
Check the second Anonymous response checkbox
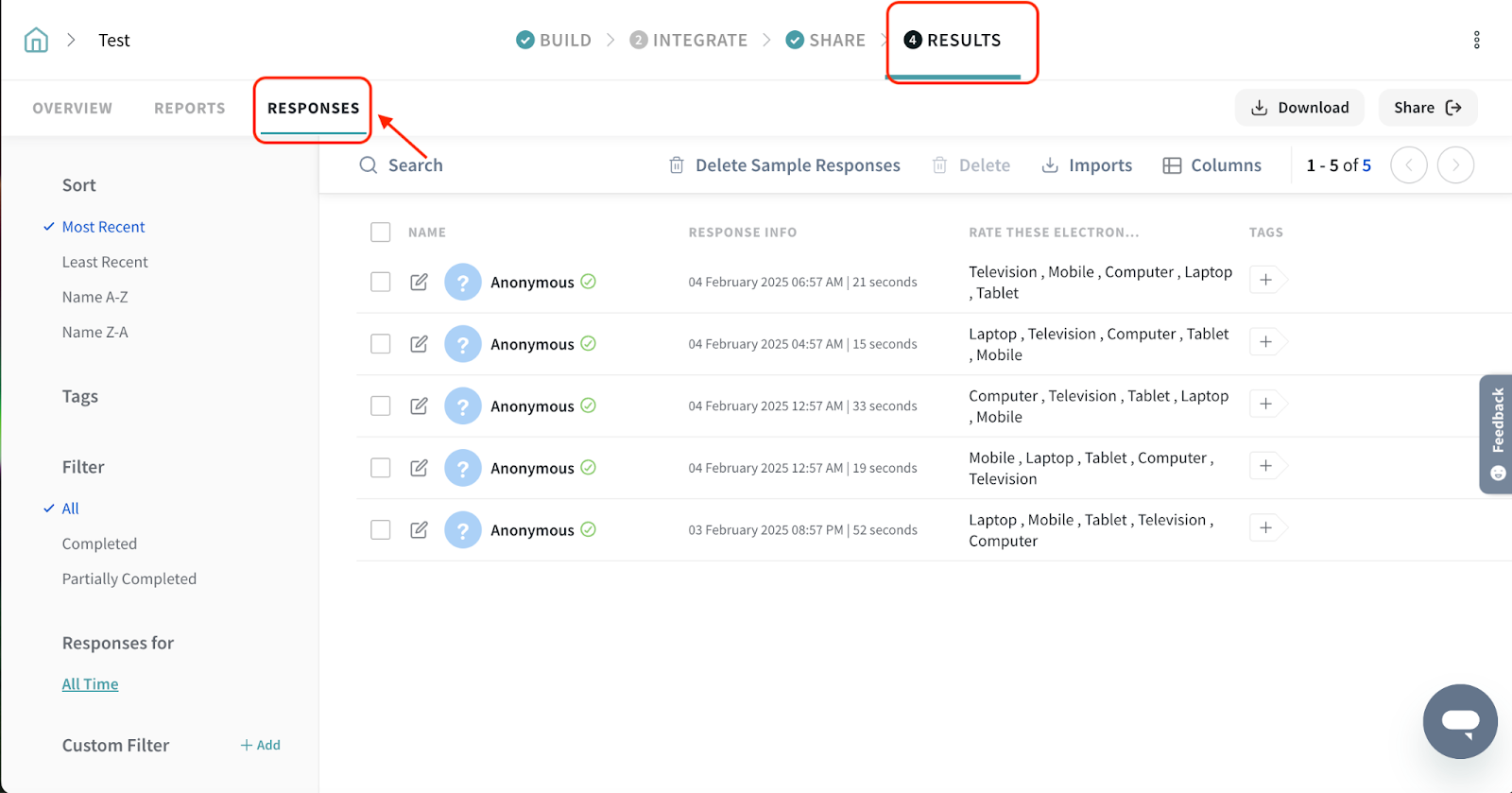[x=381, y=344]
